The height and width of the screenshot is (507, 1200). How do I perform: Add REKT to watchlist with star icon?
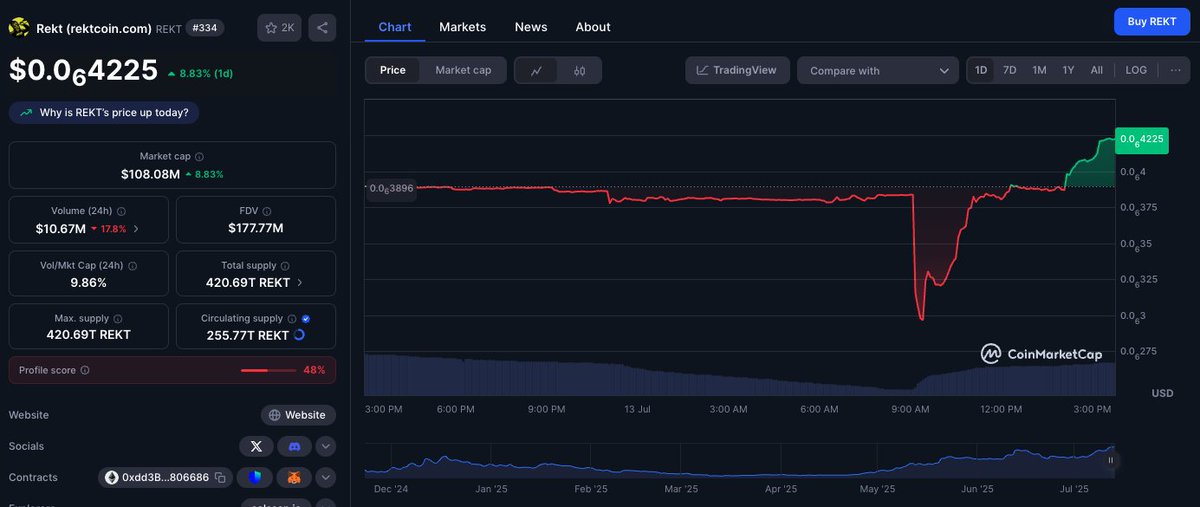point(280,28)
